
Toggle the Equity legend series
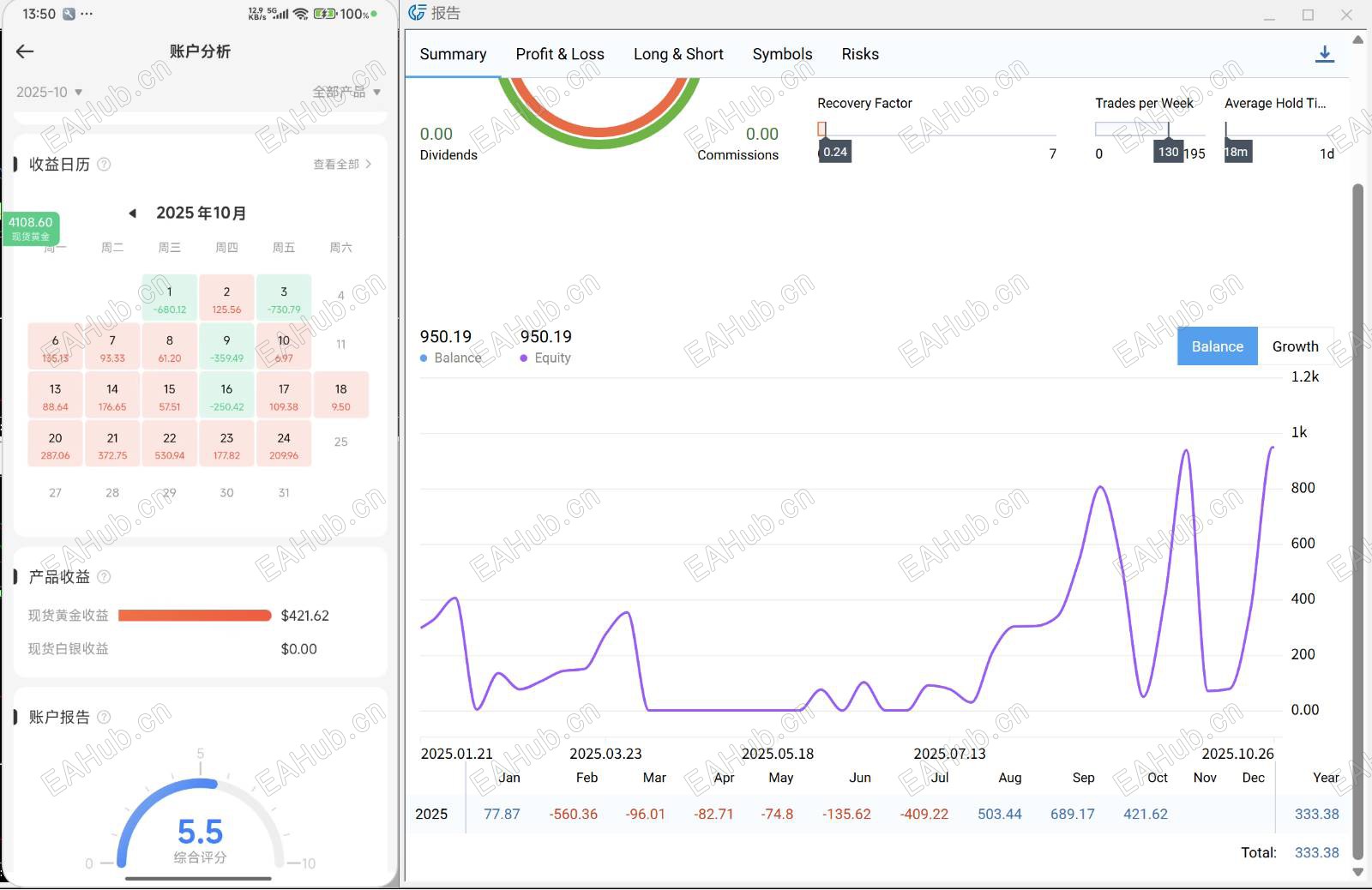(545, 358)
